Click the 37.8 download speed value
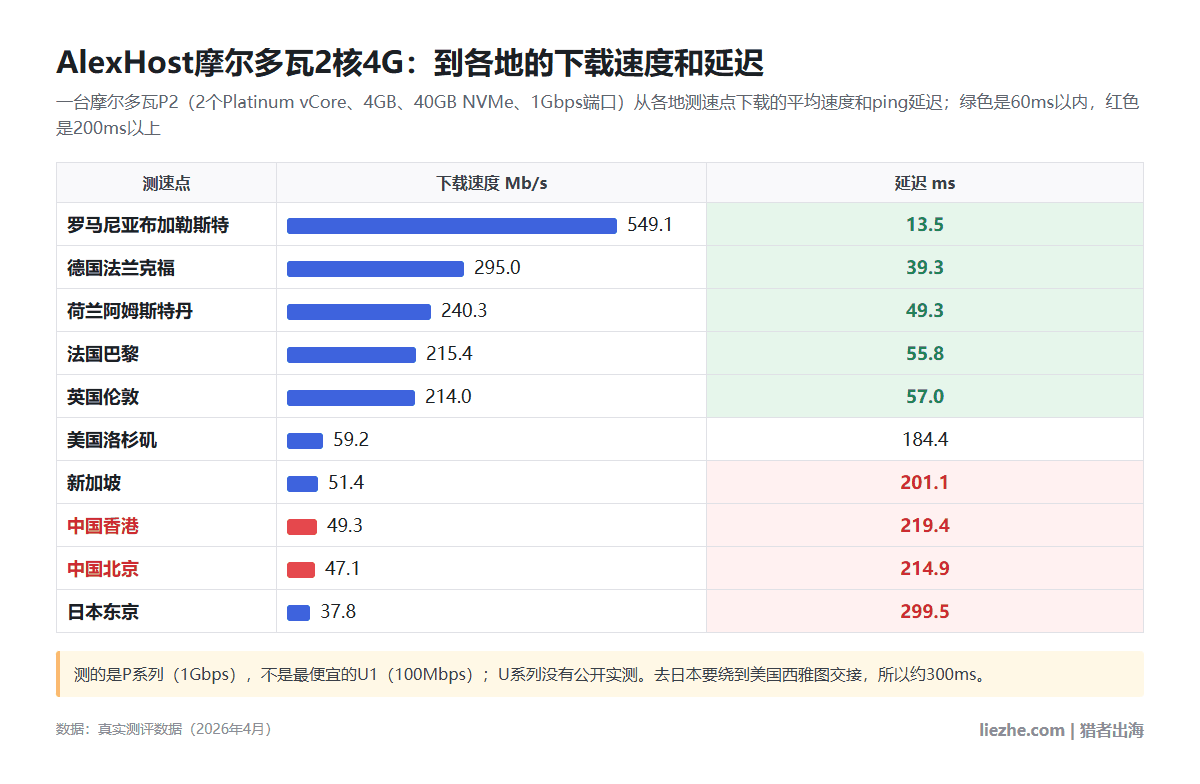Viewport: 1200px width, 784px height. (x=338, y=612)
